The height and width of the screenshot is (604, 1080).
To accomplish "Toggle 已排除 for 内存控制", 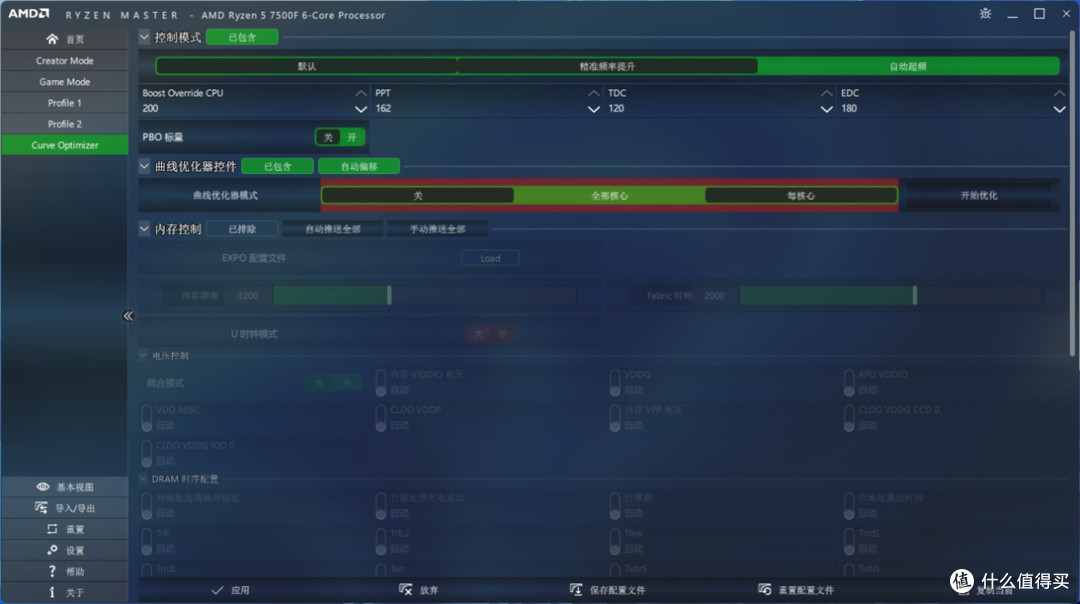I will (x=242, y=229).
